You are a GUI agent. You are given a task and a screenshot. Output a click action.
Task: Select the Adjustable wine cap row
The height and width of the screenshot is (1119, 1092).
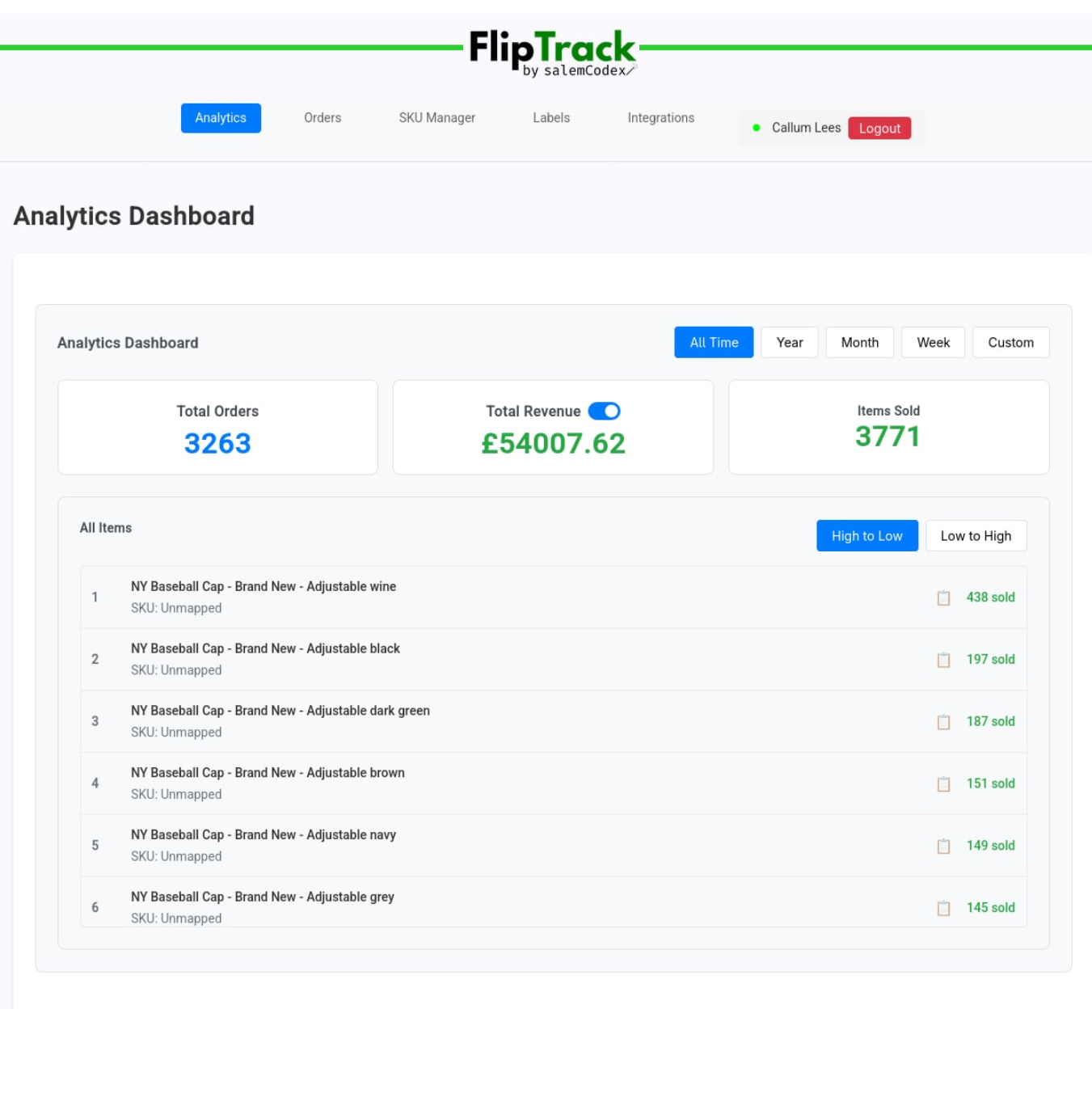coord(485,598)
